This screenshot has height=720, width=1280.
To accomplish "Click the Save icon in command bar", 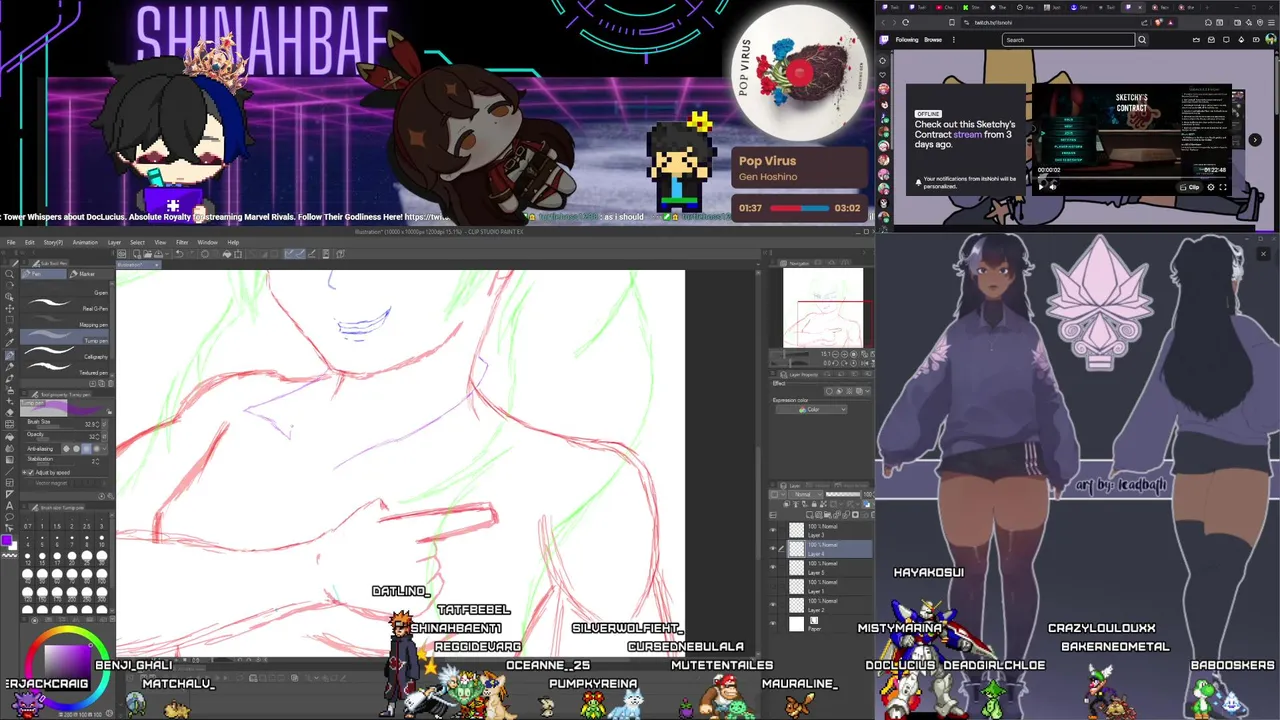I will (x=158, y=254).
